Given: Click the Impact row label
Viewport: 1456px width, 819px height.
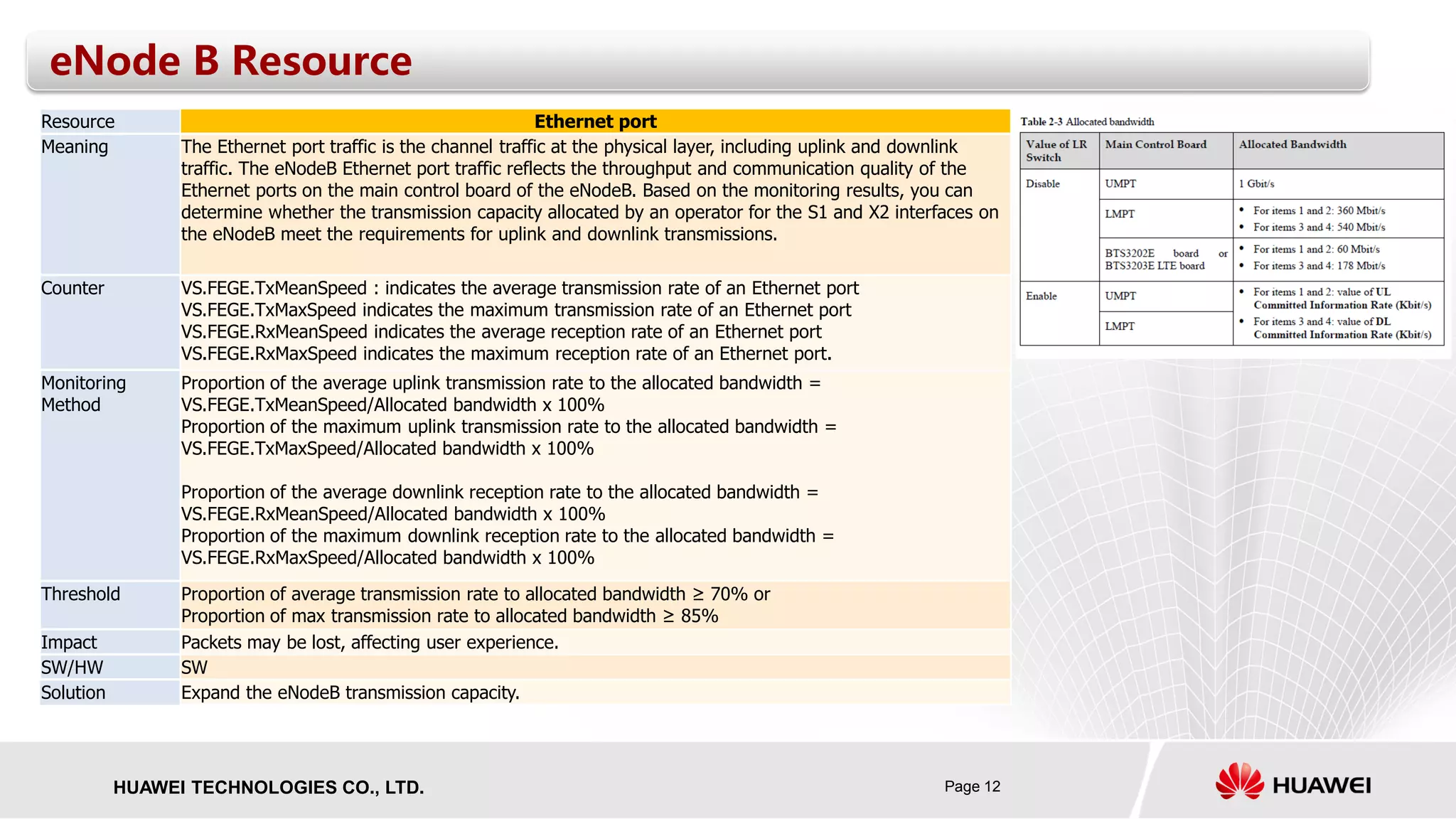Looking at the screenshot, I should [69, 642].
